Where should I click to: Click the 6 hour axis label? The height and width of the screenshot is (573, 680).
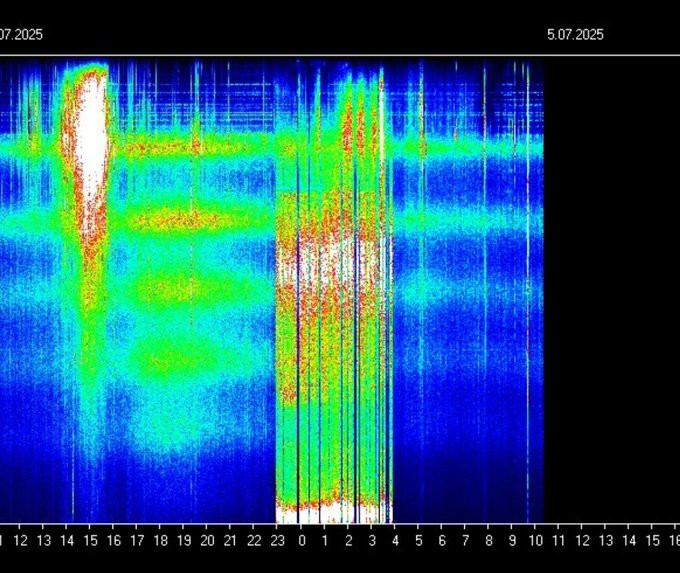click(442, 541)
